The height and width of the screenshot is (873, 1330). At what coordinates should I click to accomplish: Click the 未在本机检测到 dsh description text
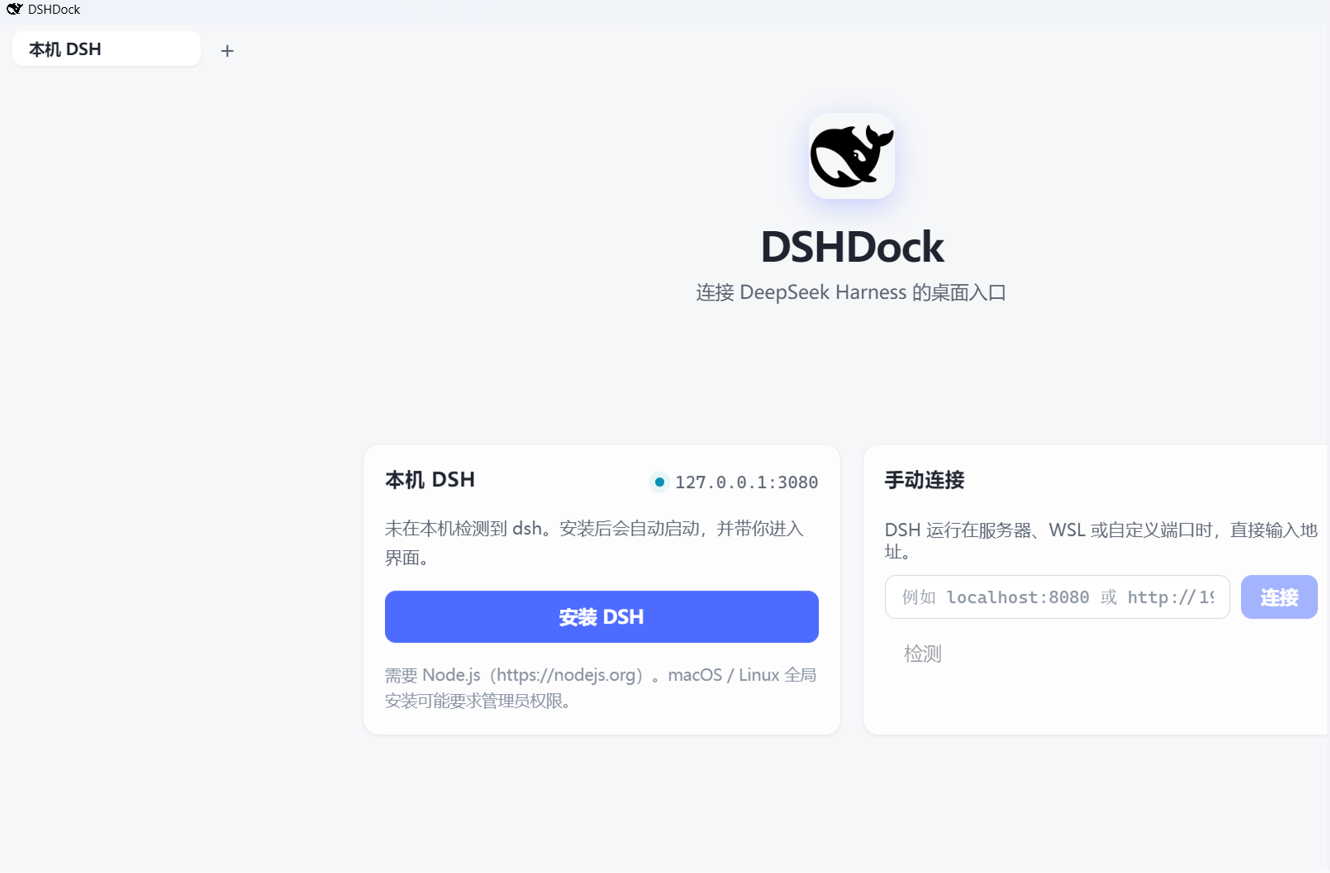[595, 543]
